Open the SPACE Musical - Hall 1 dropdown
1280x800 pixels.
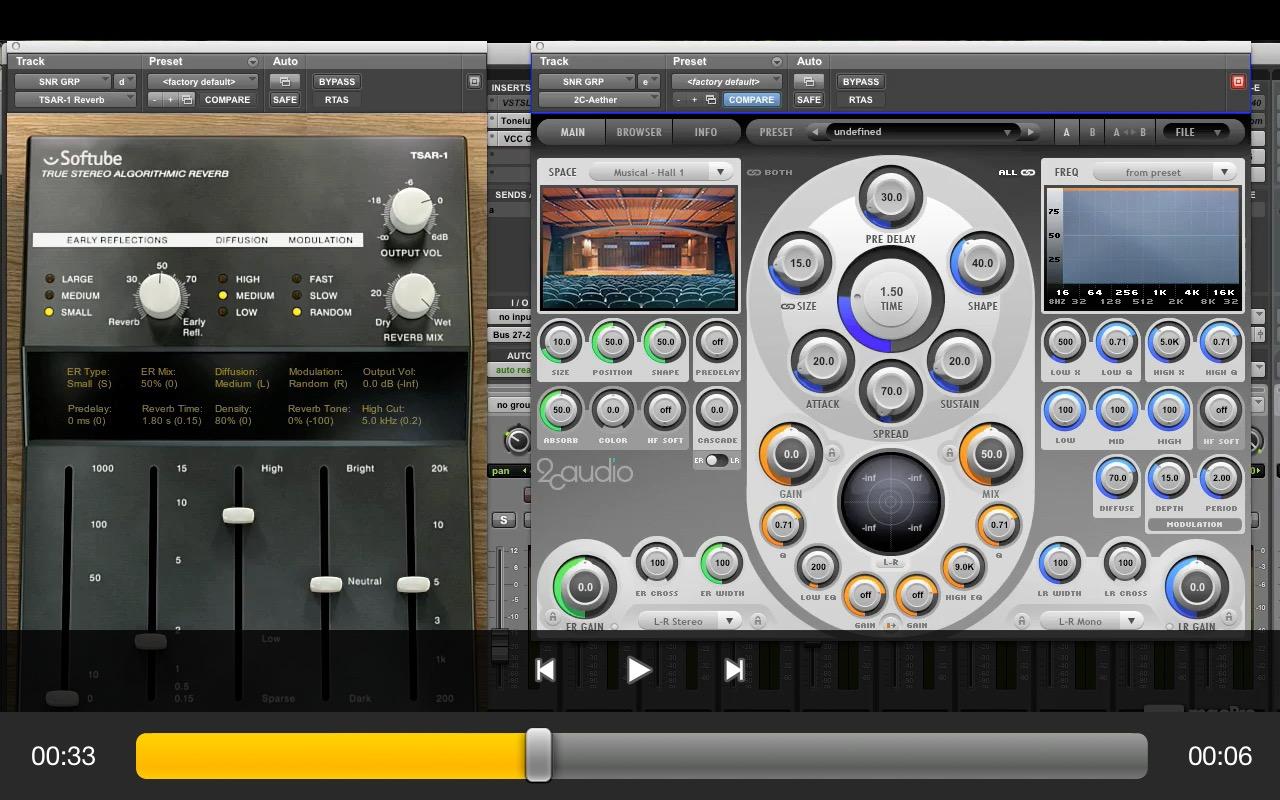[x=661, y=172]
